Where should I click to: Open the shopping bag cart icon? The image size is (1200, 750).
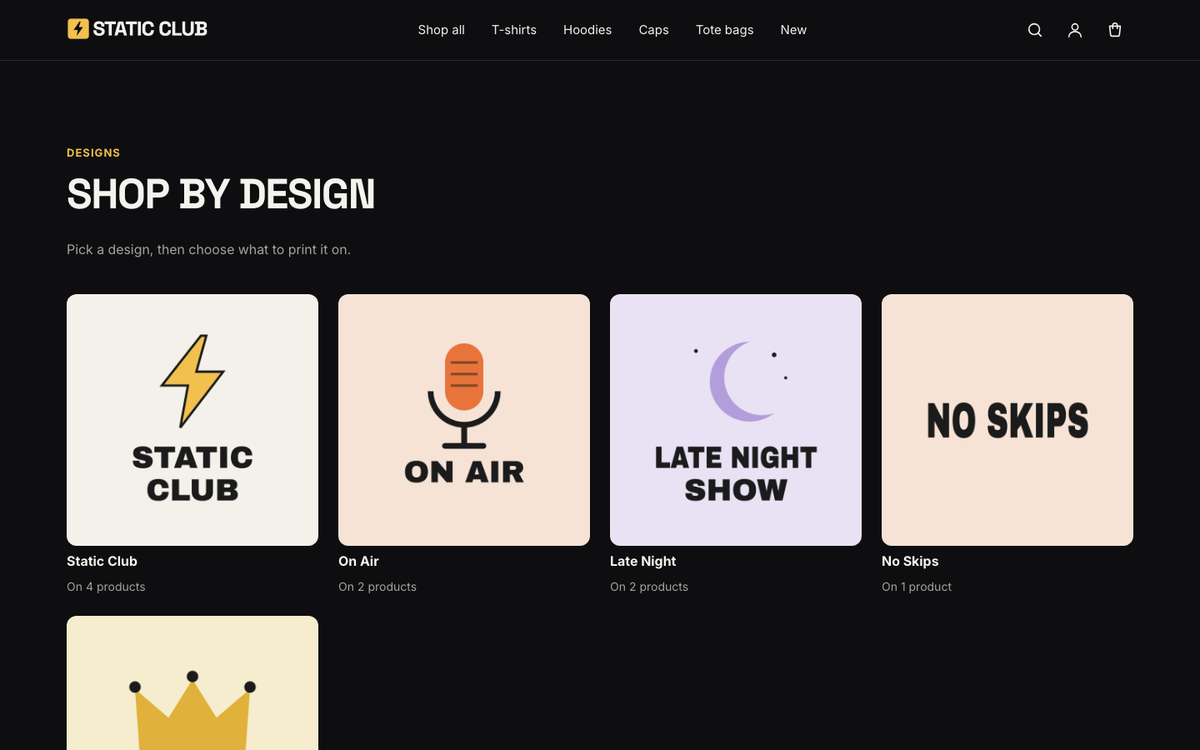[x=1115, y=30]
